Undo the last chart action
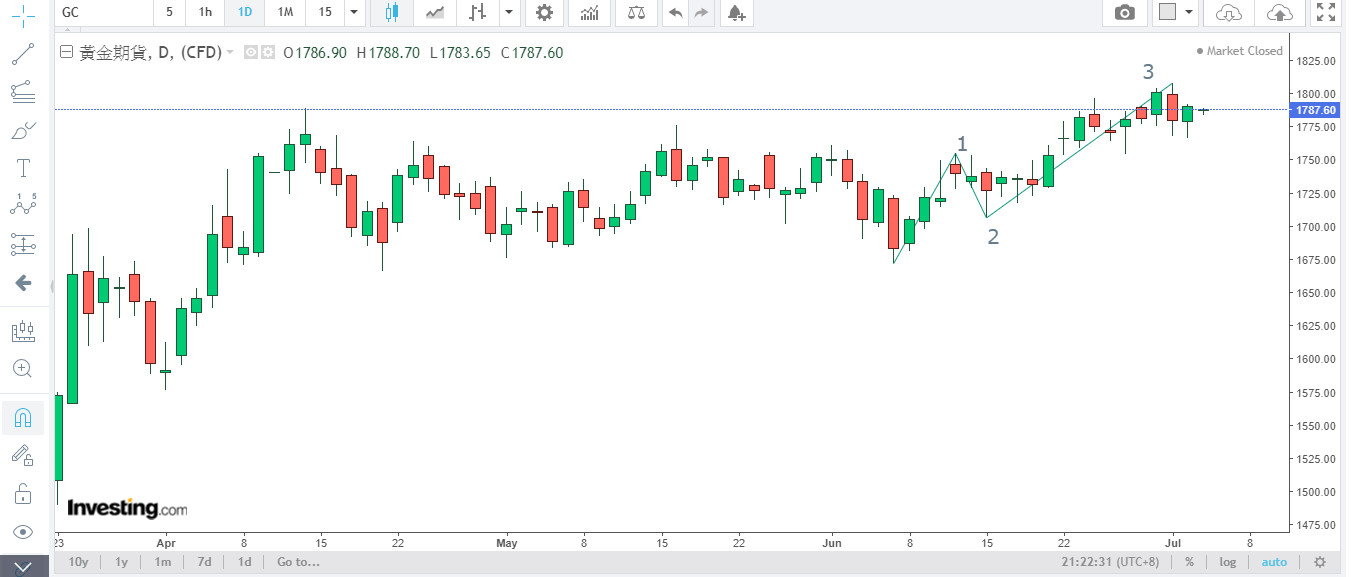The image size is (1363, 577). point(676,13)
